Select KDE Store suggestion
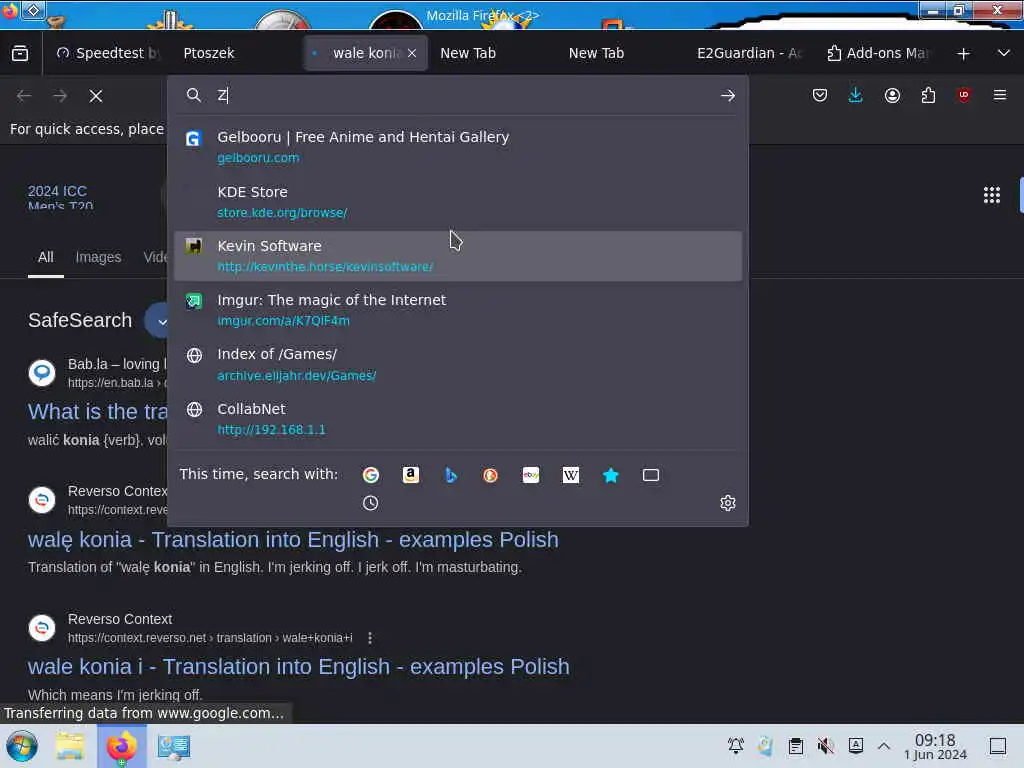The image size is (1024, 768). pyautogui.click(x=458, y=202)
